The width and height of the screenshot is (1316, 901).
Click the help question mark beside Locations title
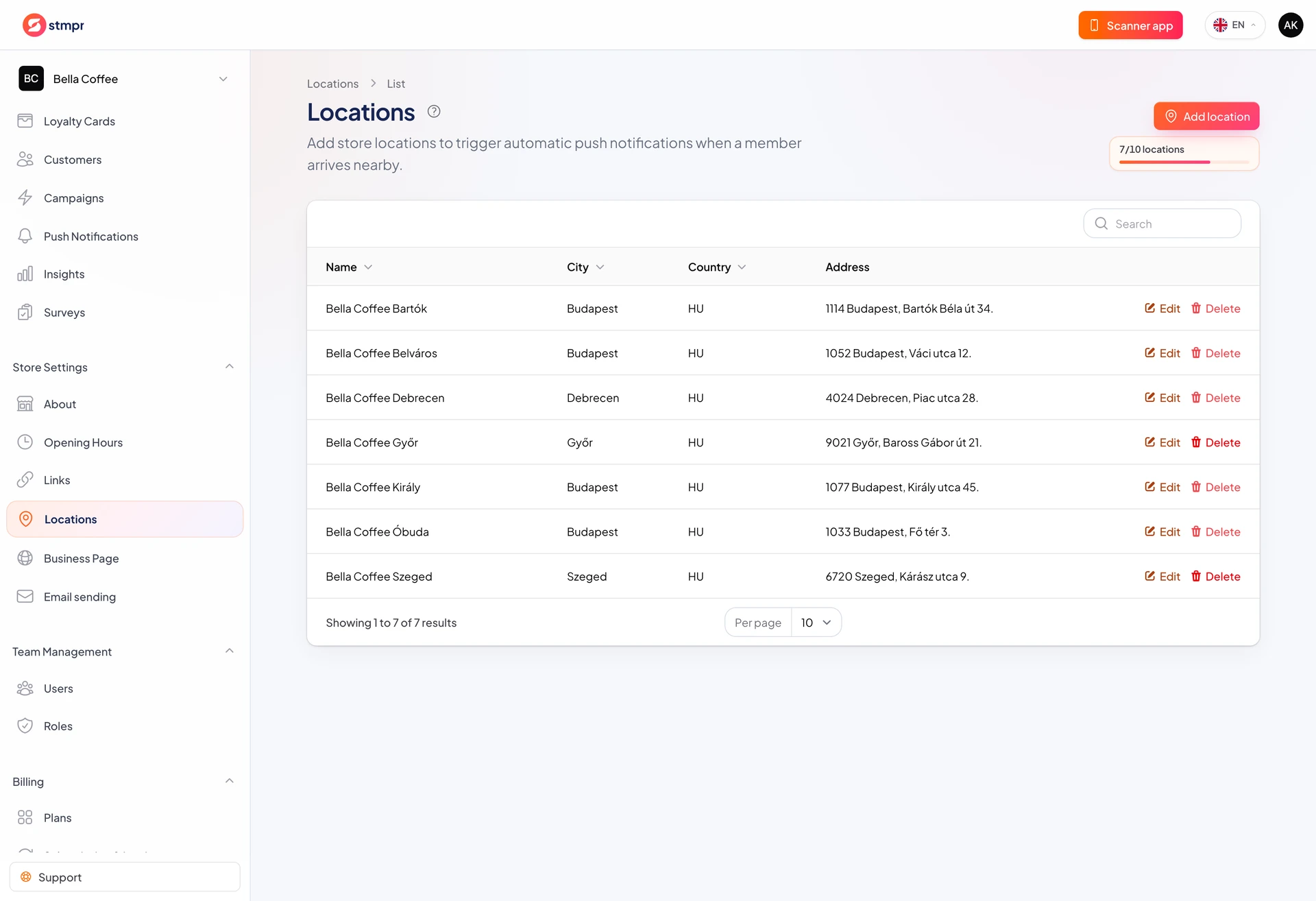434,111
